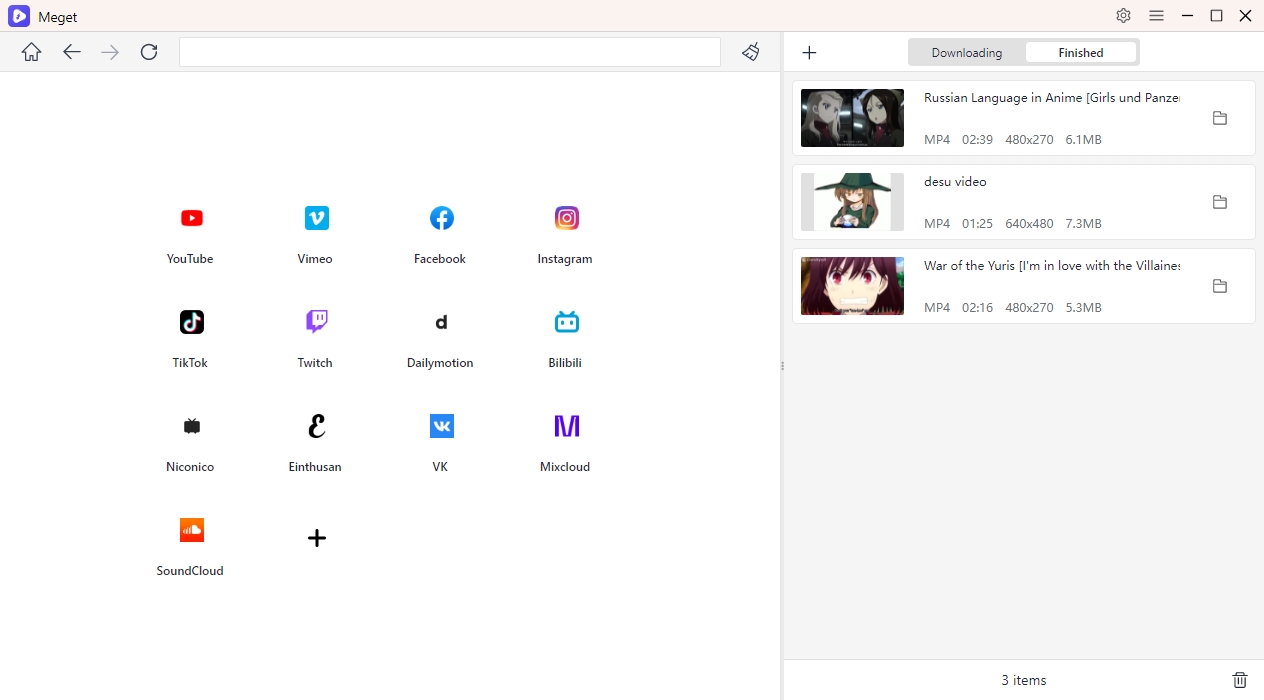1264x700 pixels.
Task: Select the title 'desu video'
Action: [955, 182]
